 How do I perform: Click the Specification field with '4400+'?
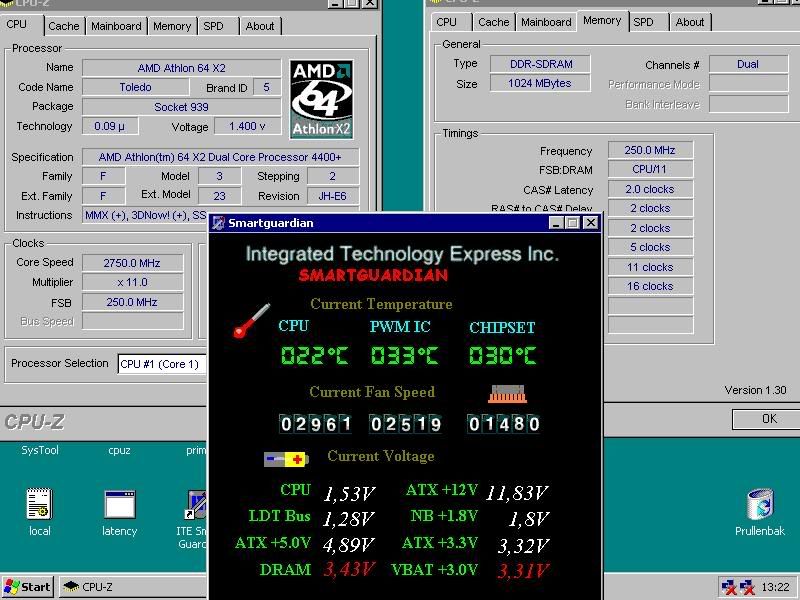click(x=220, y=157)
